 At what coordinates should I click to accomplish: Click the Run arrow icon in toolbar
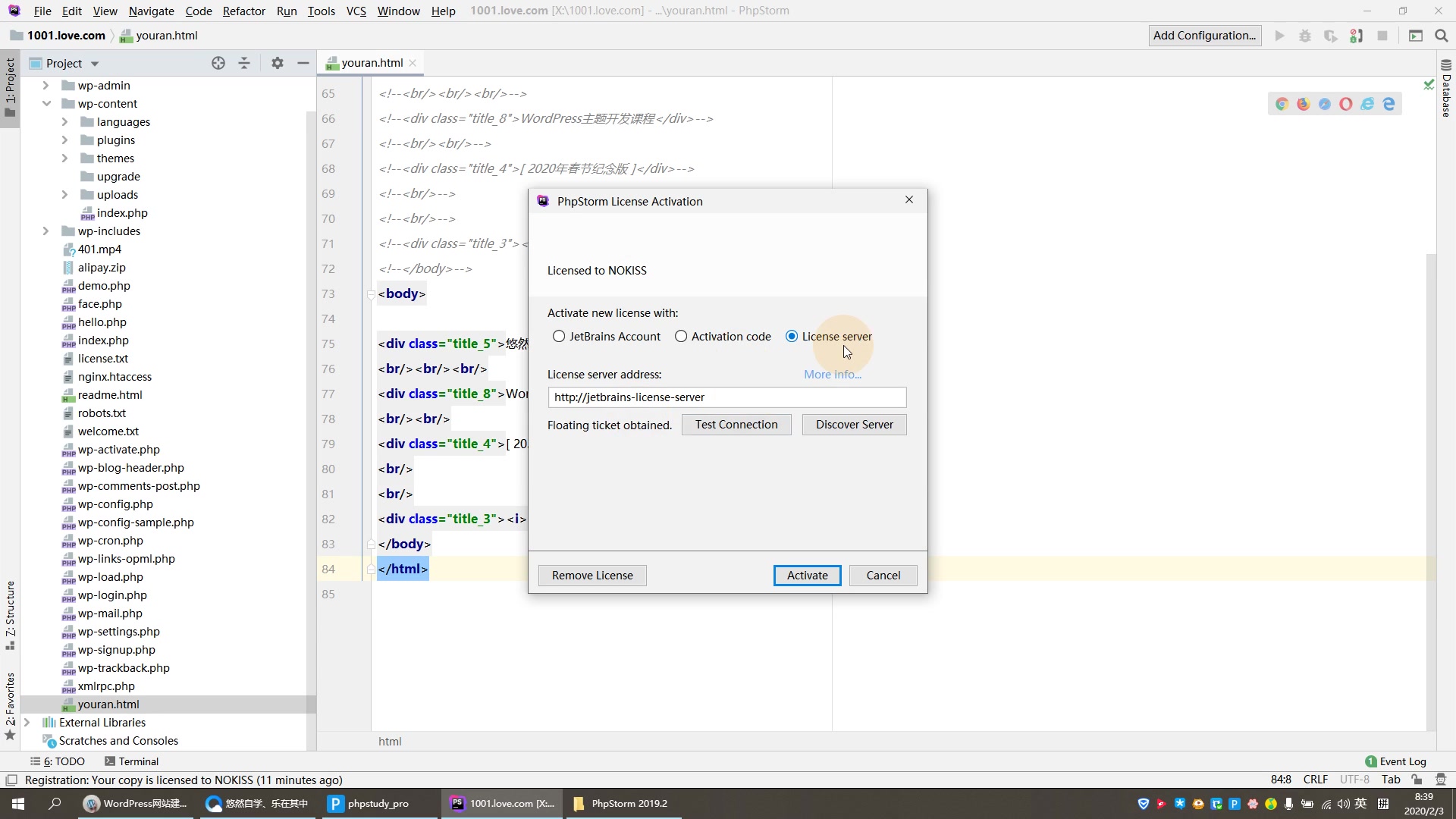coord(1280,36)
